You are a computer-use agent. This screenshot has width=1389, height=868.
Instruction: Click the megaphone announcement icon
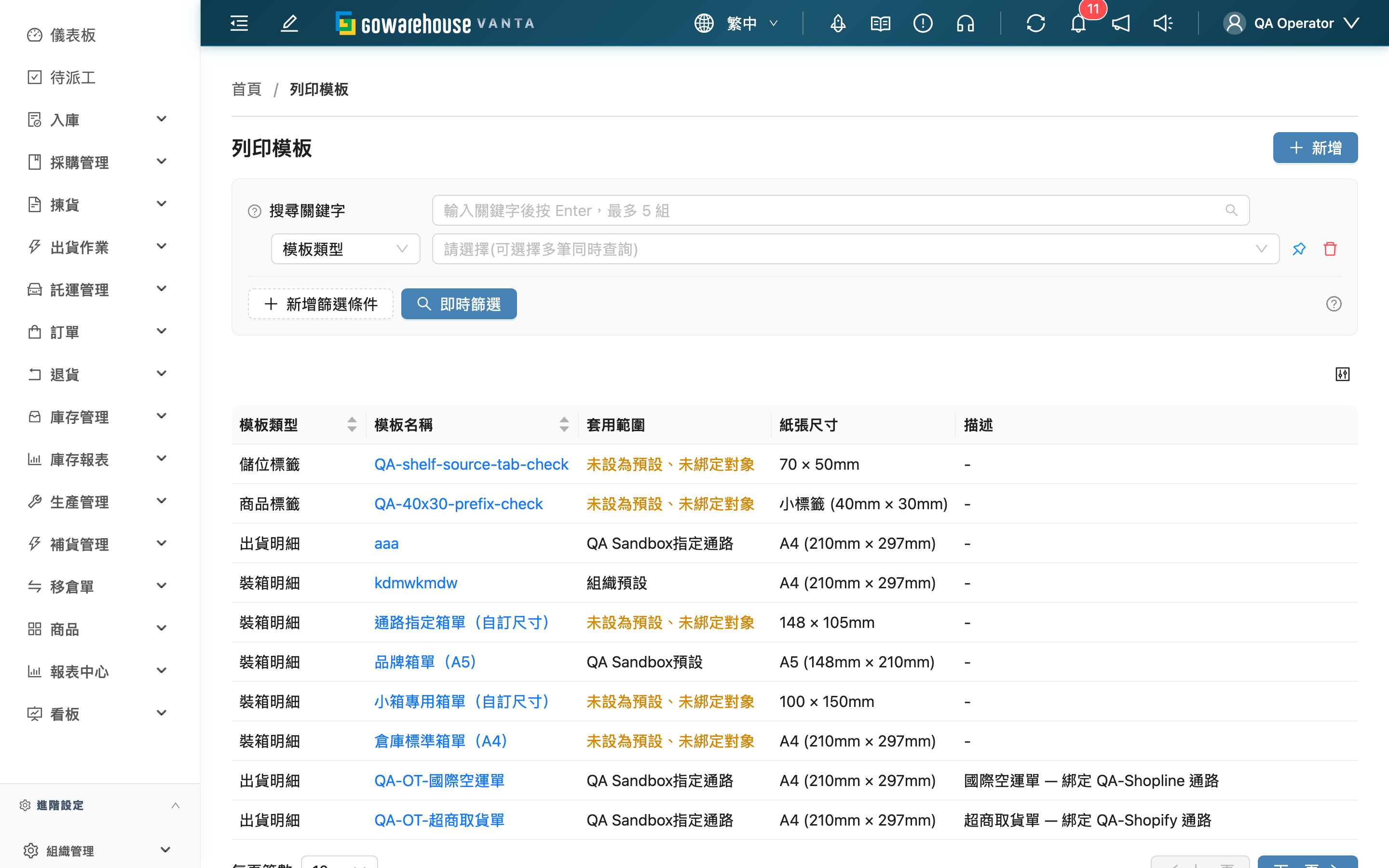click(x=1120, y=24)
